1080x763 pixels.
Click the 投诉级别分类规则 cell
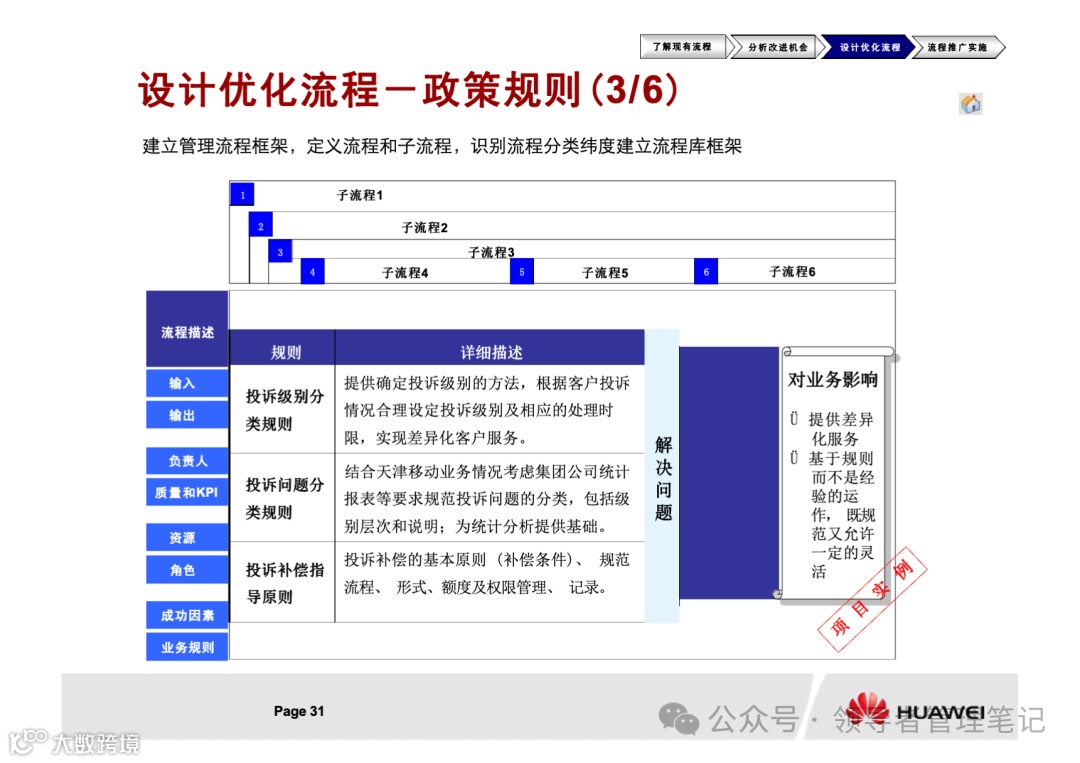(x=284, y=410)
